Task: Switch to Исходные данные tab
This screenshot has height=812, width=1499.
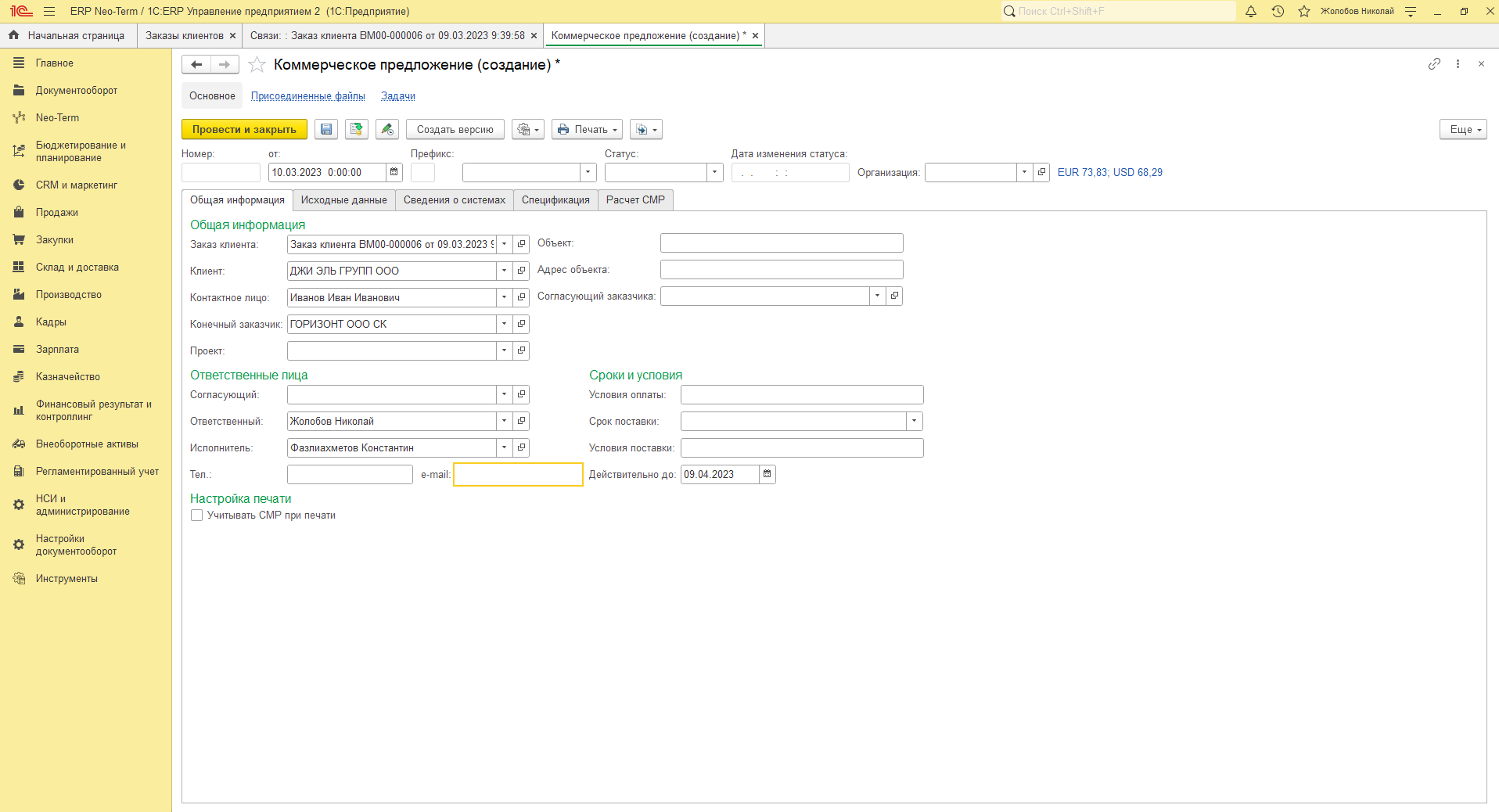Action: pyautogui.click(x=344, y=200)
